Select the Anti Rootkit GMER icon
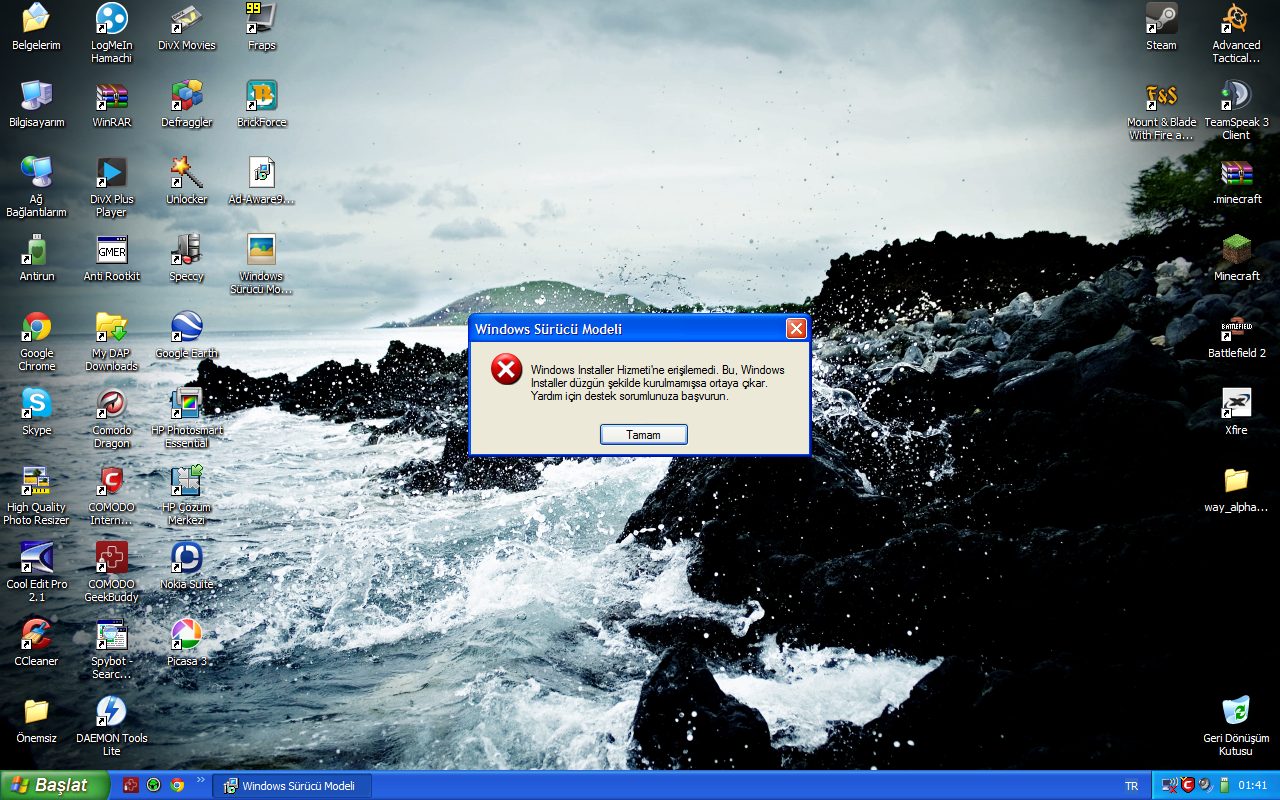1280x800 pixels. (111, 258)
